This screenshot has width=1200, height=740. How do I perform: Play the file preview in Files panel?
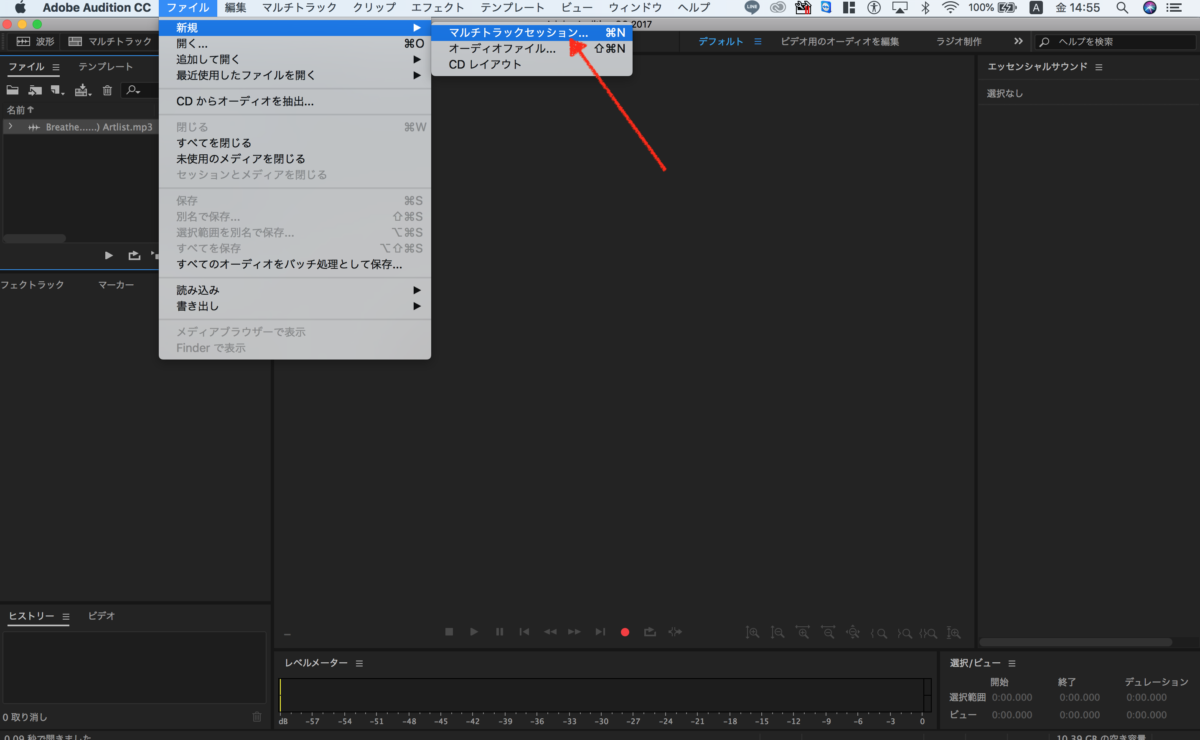pos(109,255)
